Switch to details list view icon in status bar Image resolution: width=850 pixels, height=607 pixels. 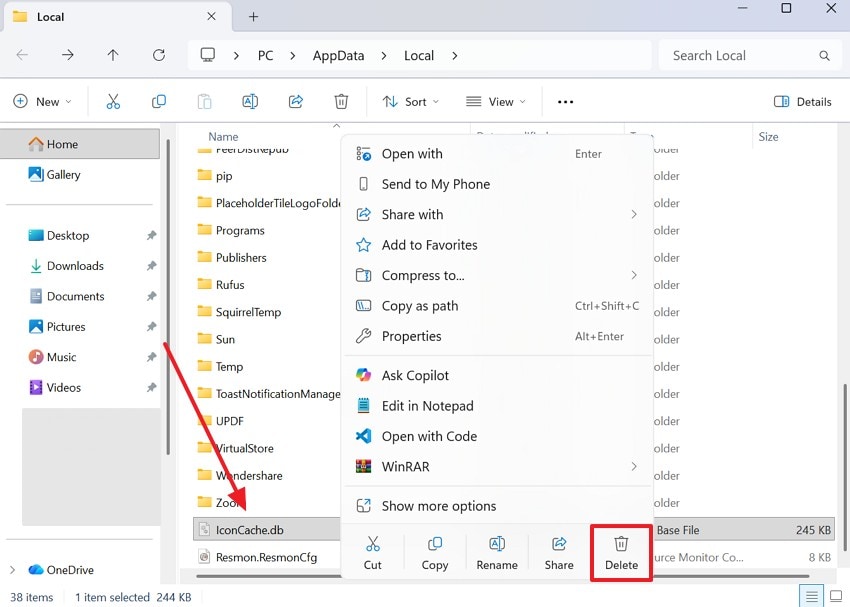coord(812,597)
